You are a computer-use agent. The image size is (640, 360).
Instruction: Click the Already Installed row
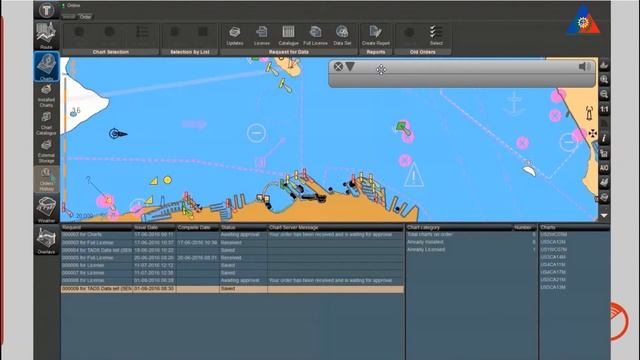point(471,242)
